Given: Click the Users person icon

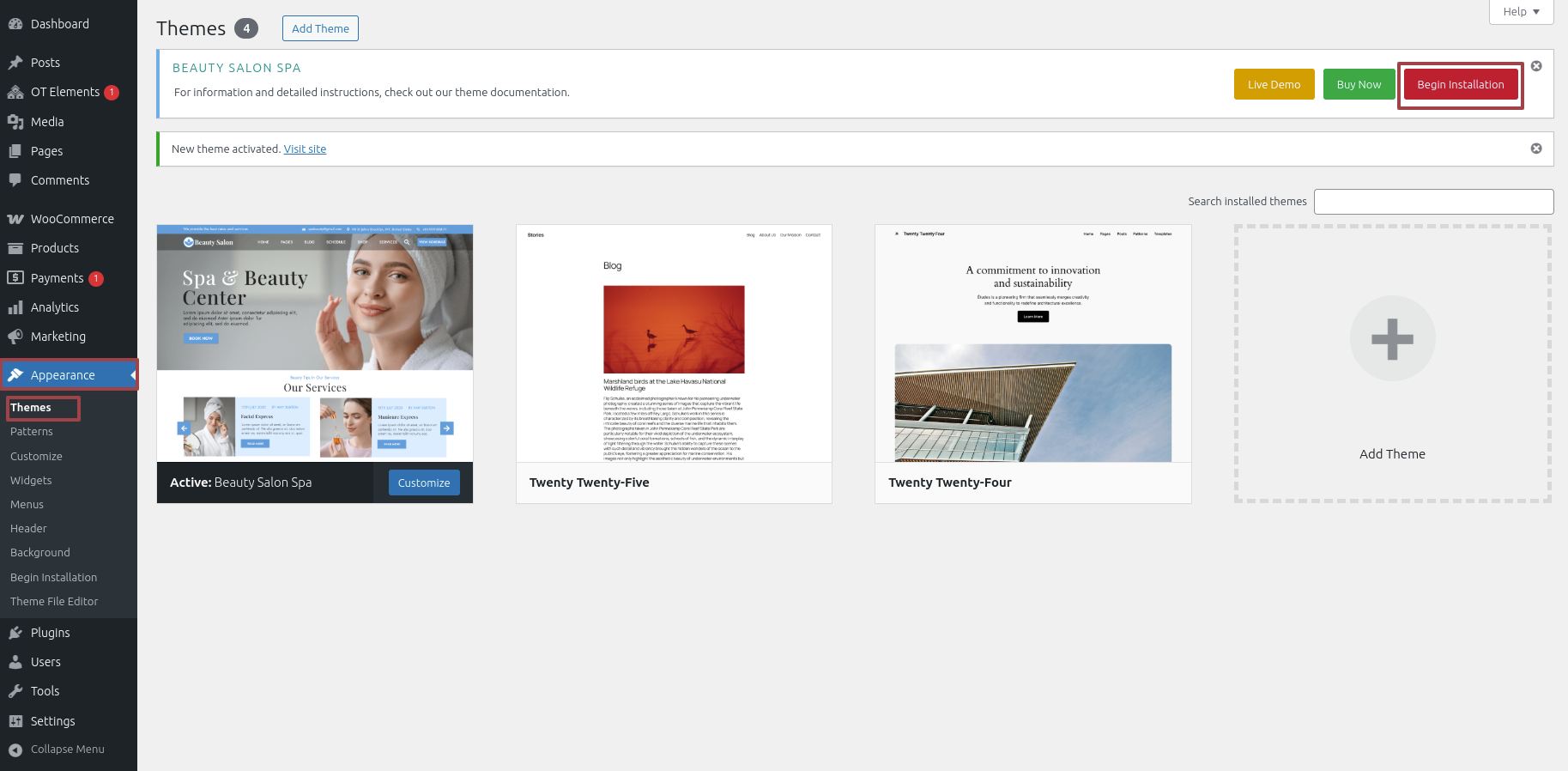Looking at the screenshot, I should (15, 662).
